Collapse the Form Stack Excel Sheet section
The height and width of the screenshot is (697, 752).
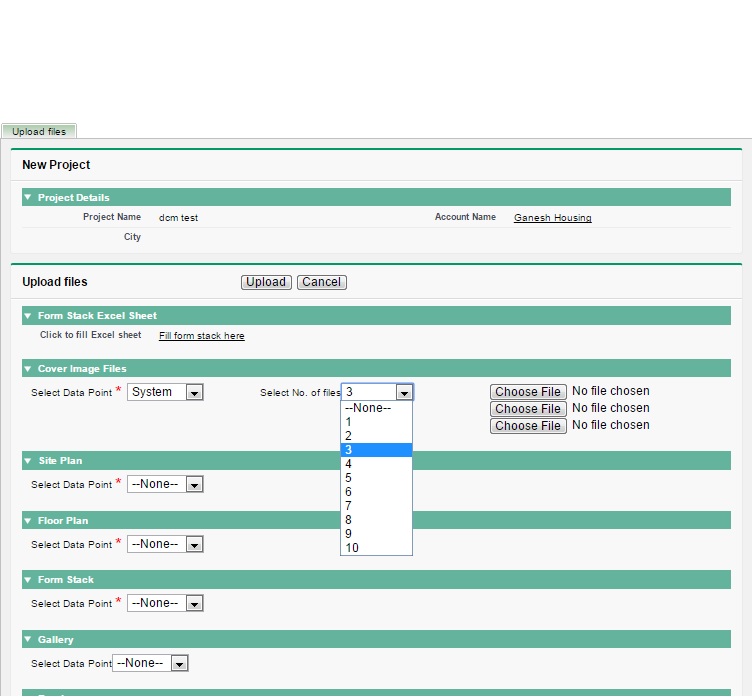point(28,316)
